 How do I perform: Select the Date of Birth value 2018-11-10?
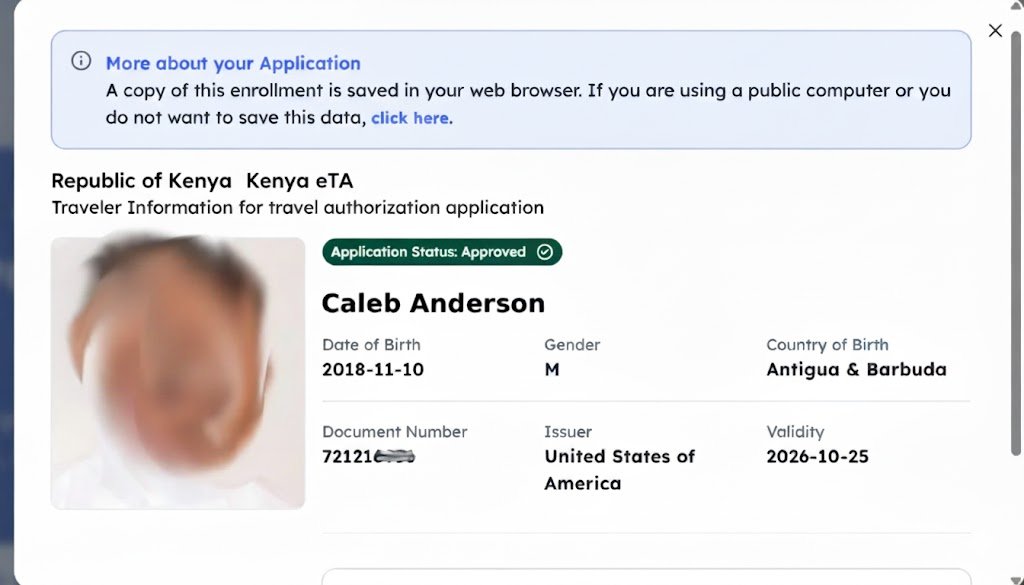click(x=373, y=369)
